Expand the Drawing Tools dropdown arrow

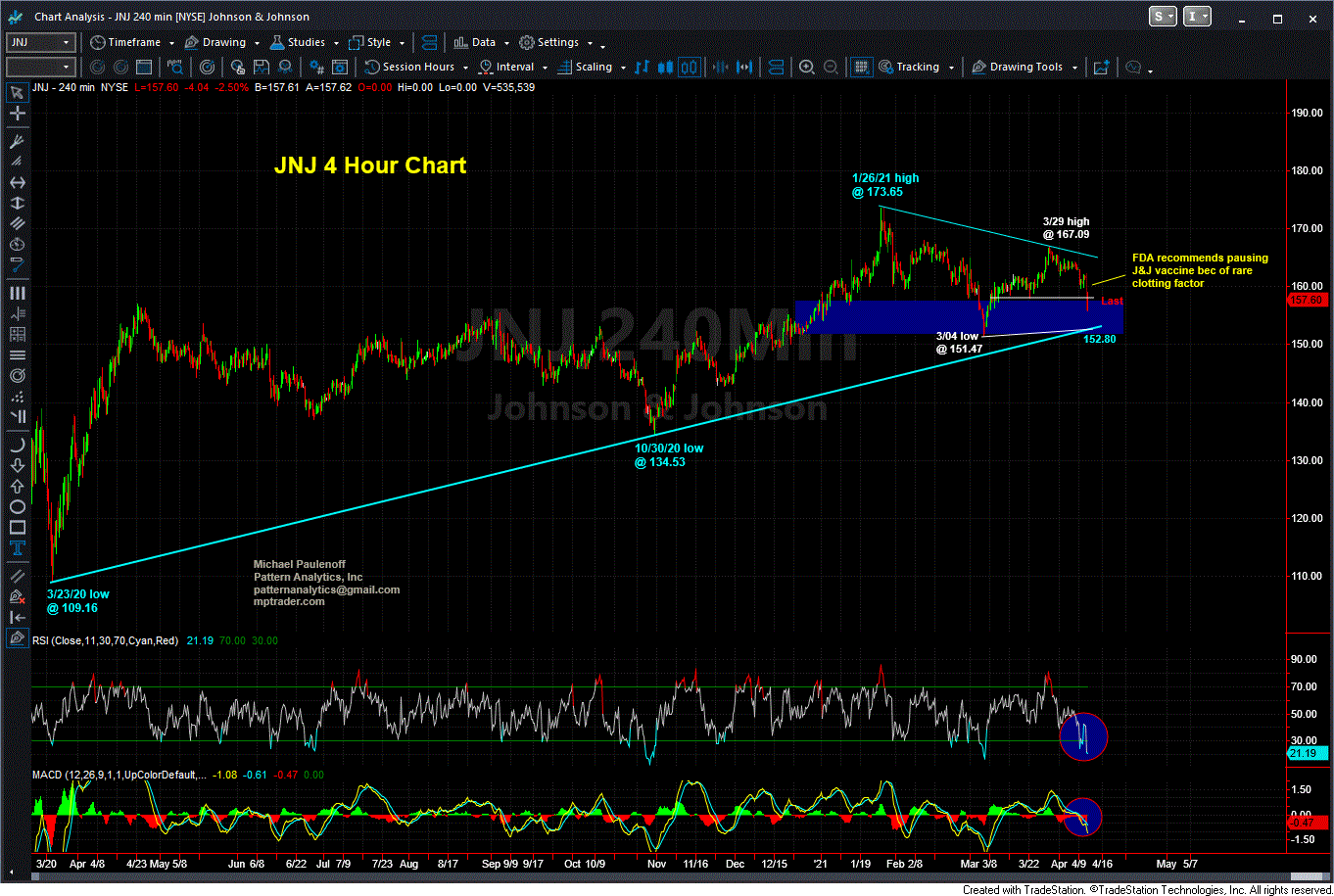coord(1075,68)
